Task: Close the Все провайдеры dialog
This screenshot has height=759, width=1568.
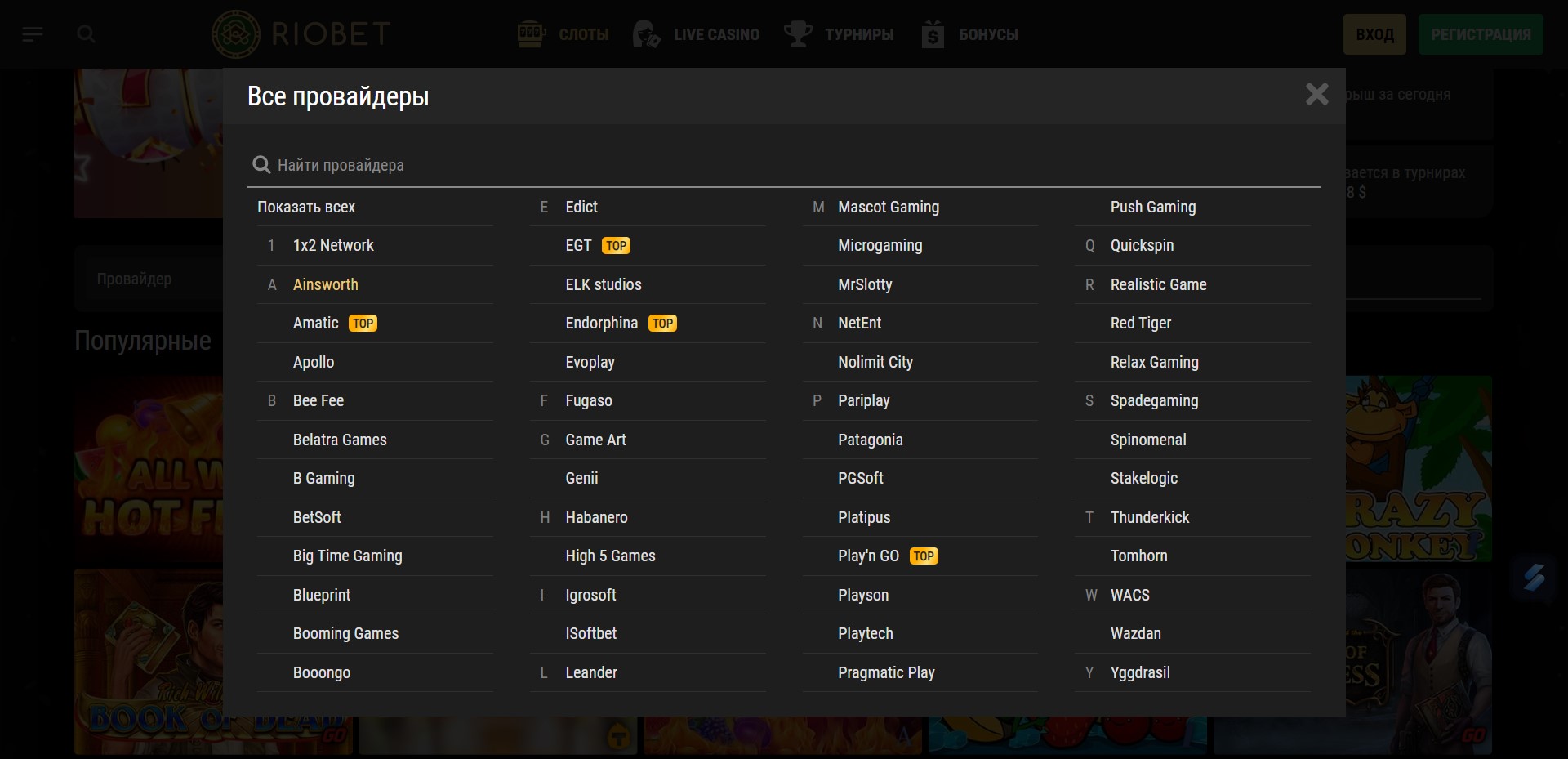Action: click(x=1316, y=94)
